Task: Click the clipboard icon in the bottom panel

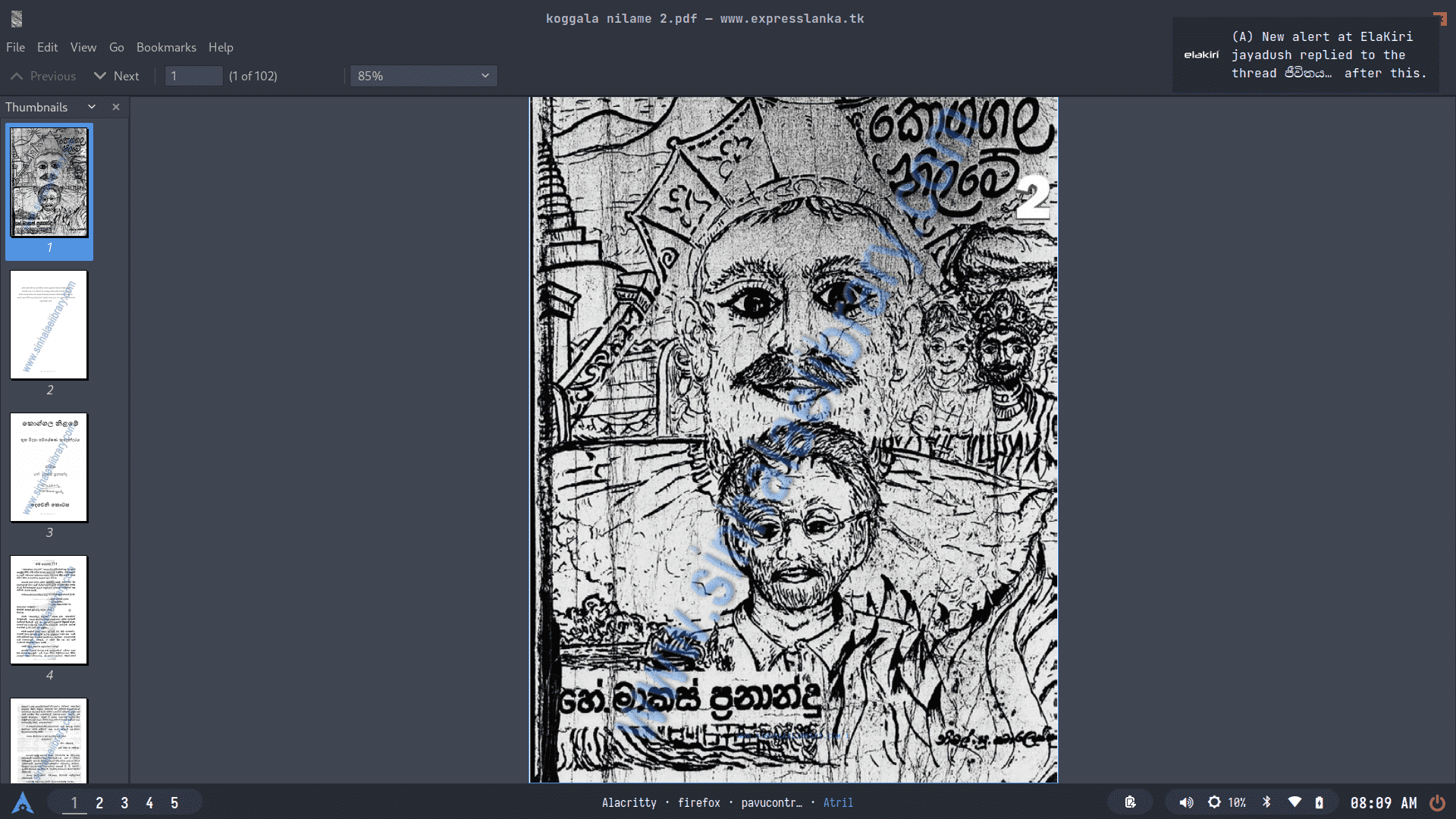Action: [x=1130, y=802]
